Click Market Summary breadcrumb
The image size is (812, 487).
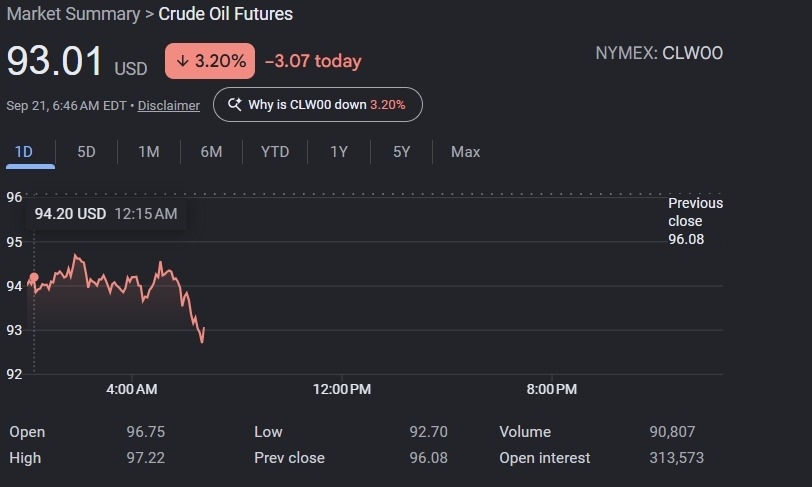pyautogui.click(x=73, y=14)
